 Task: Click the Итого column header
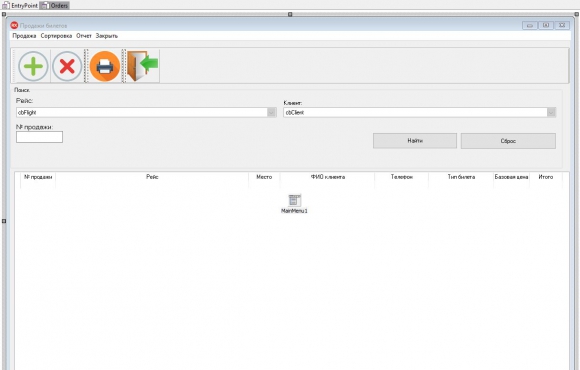coord(546,177)
